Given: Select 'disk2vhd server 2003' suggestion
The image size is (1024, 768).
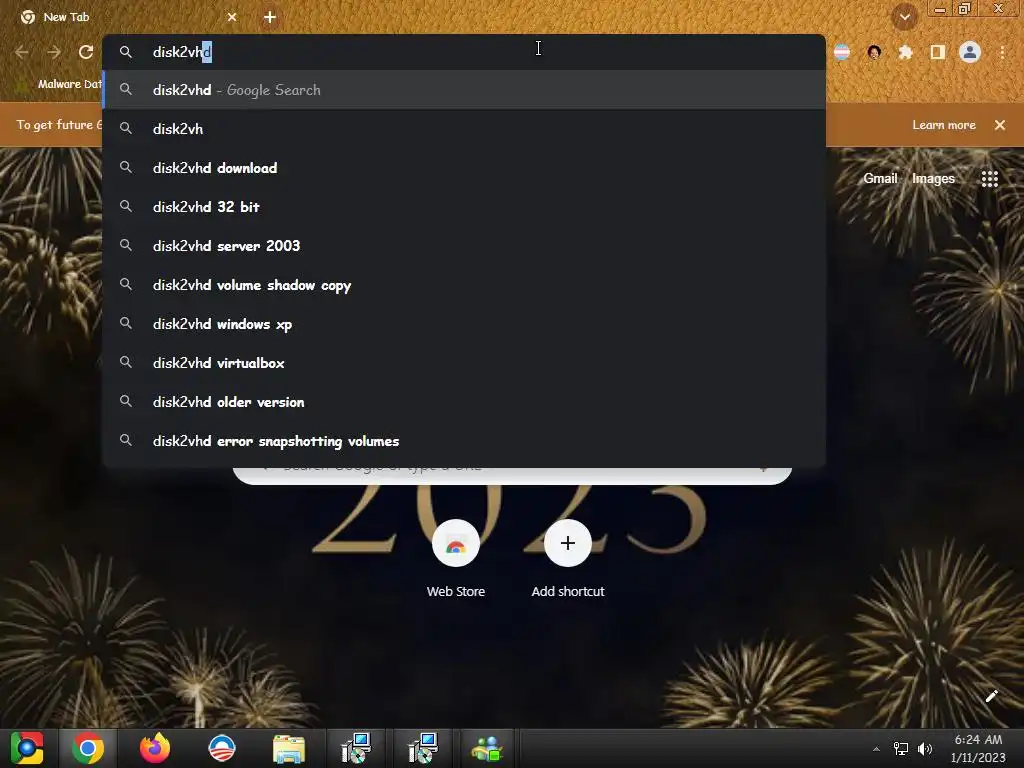Looking at the screenshot, I should tap(464, 246).
